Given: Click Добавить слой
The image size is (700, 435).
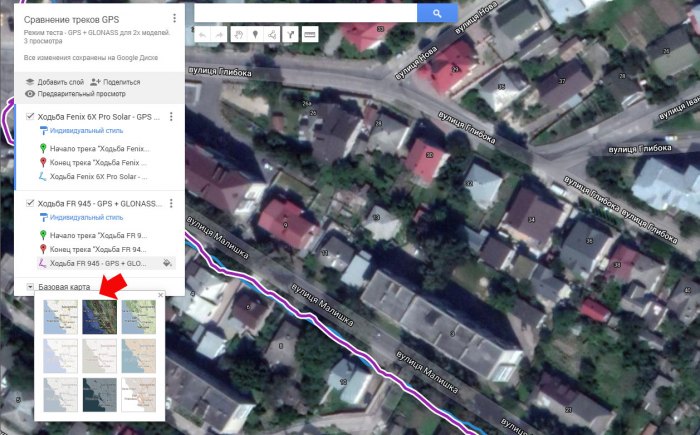Looking at the screenshot, I should (61, 82).
